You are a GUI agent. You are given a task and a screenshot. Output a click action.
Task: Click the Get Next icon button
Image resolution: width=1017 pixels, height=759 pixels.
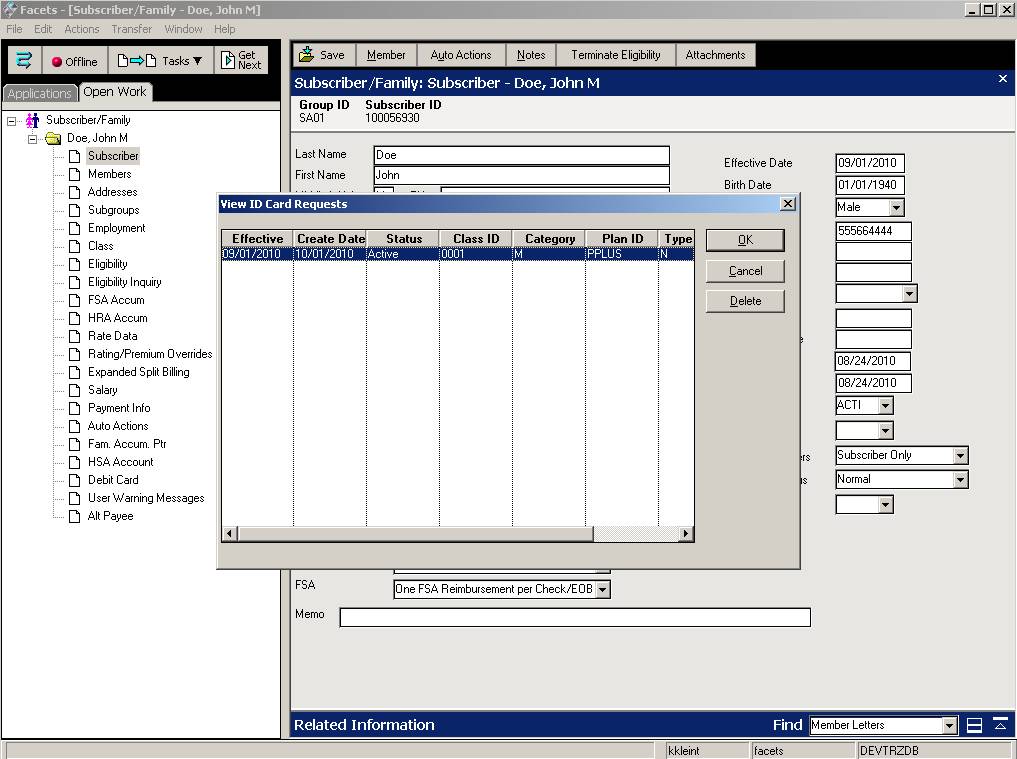(x=241, y=61)
